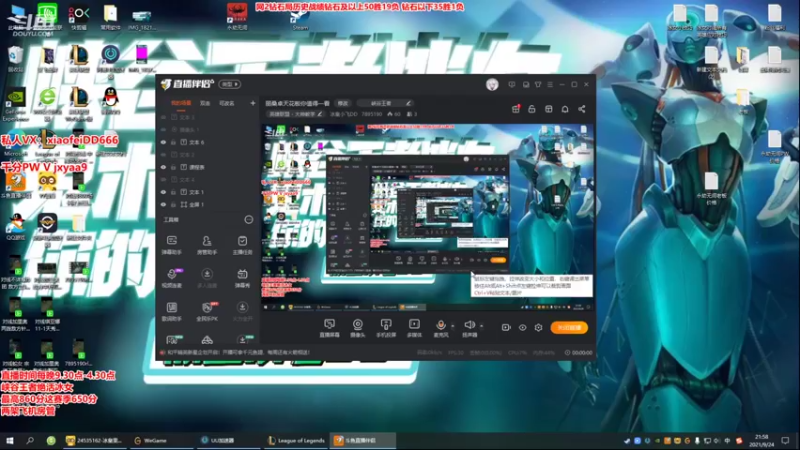Open the 全民乐PK tool
This screenshot has height=450, width=800.
[207, 311]
